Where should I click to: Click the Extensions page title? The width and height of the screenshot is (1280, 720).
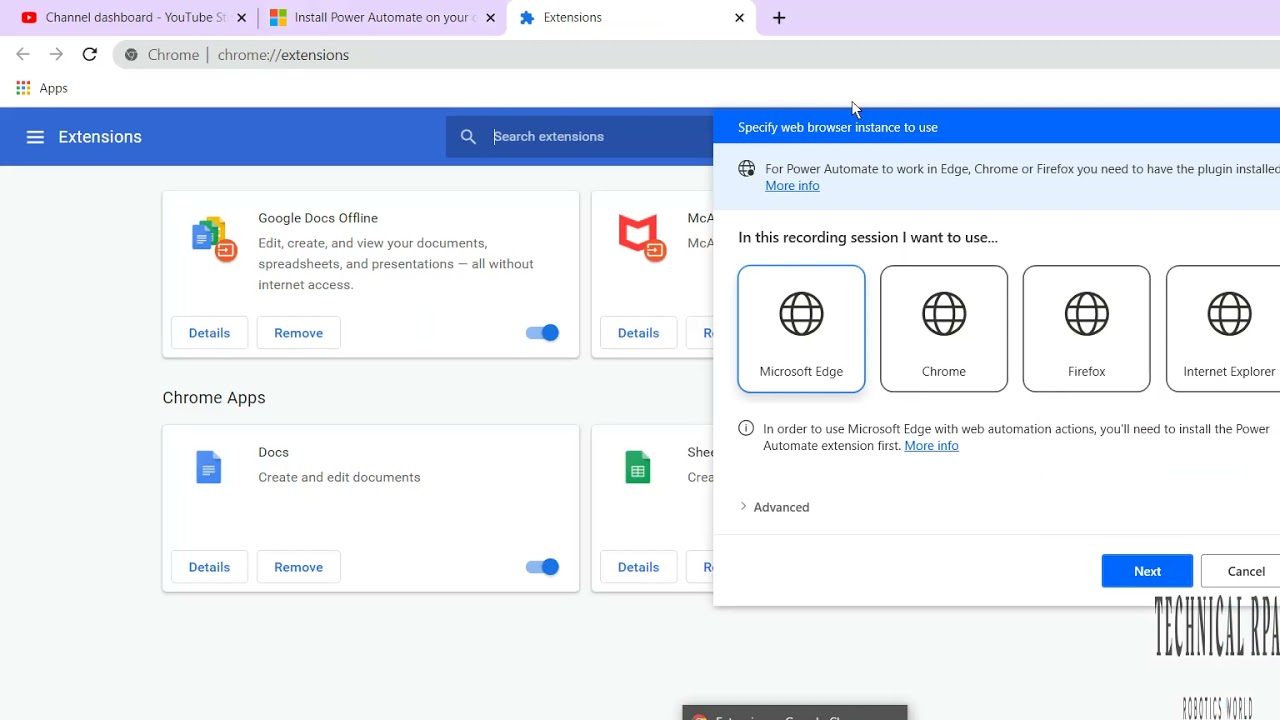coord(100,137)
